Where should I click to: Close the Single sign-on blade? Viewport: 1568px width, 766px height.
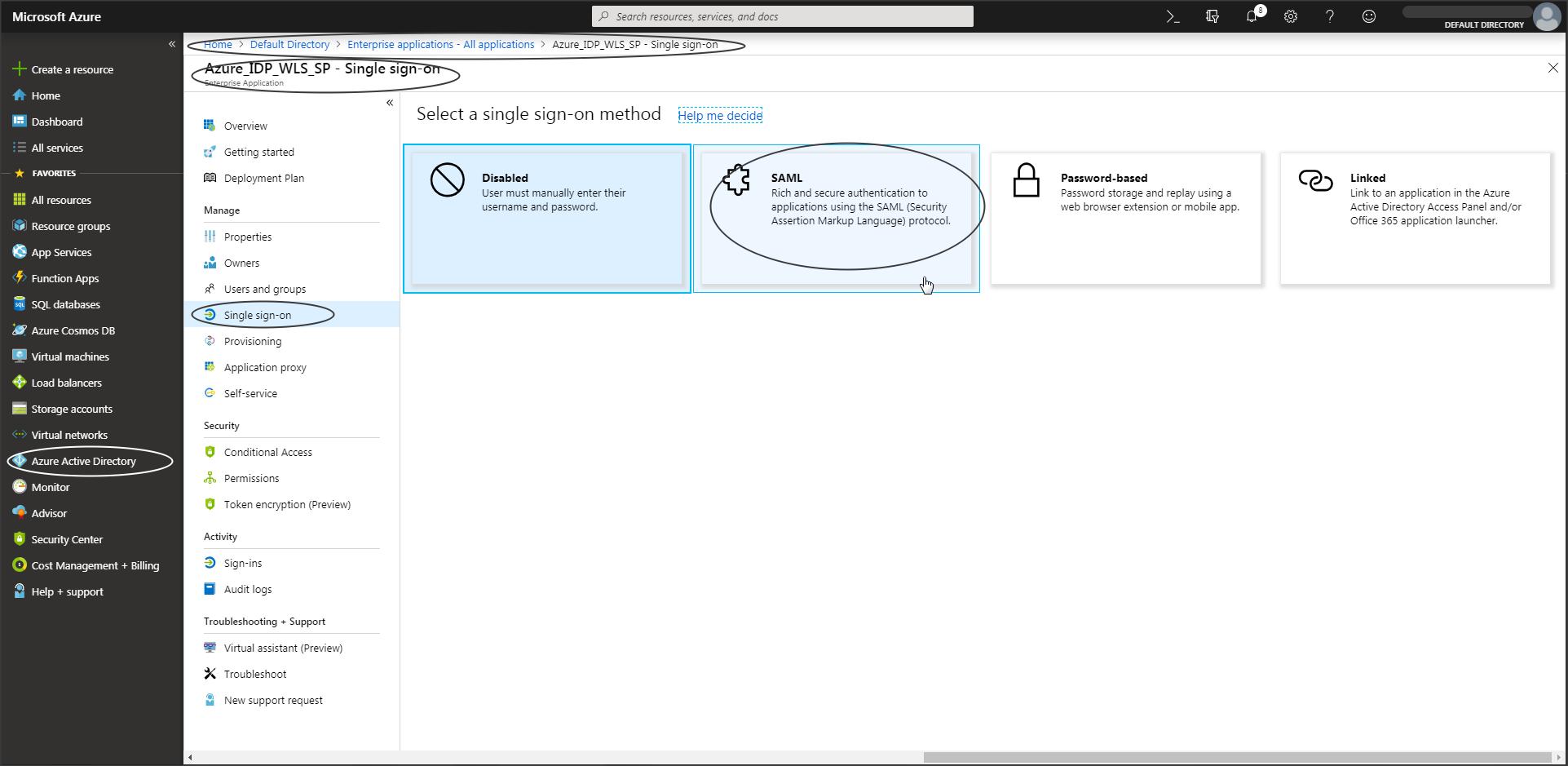[1553, 69]
